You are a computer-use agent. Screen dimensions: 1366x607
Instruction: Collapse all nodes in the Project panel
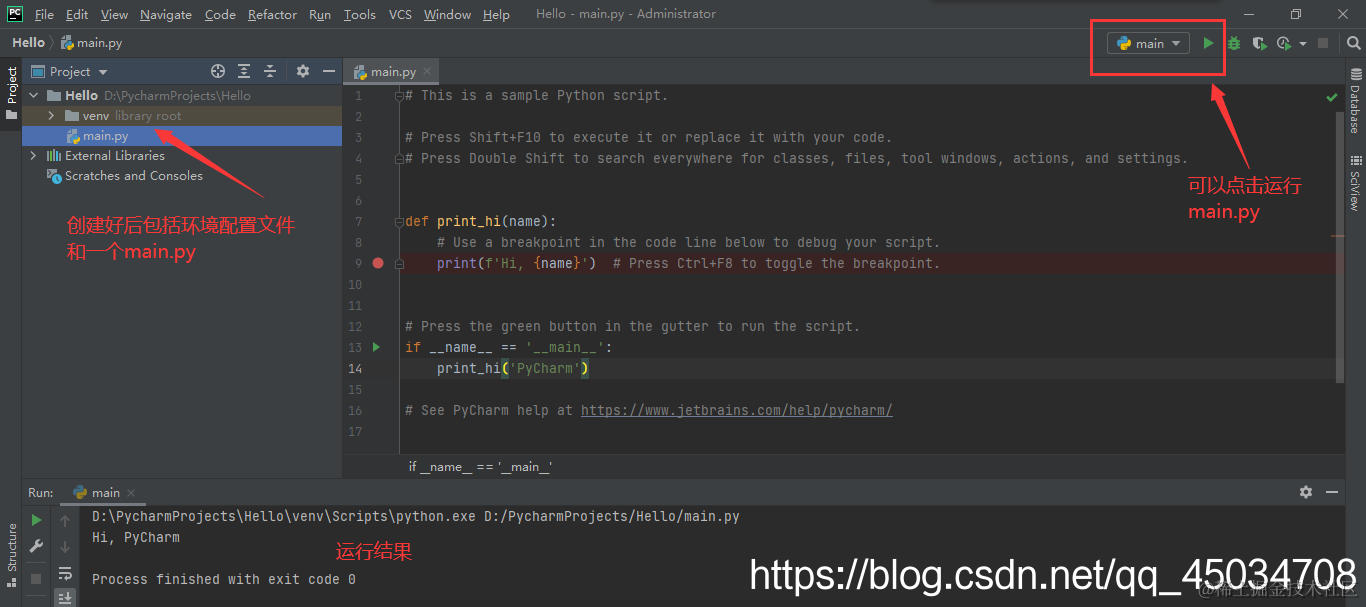269,71
